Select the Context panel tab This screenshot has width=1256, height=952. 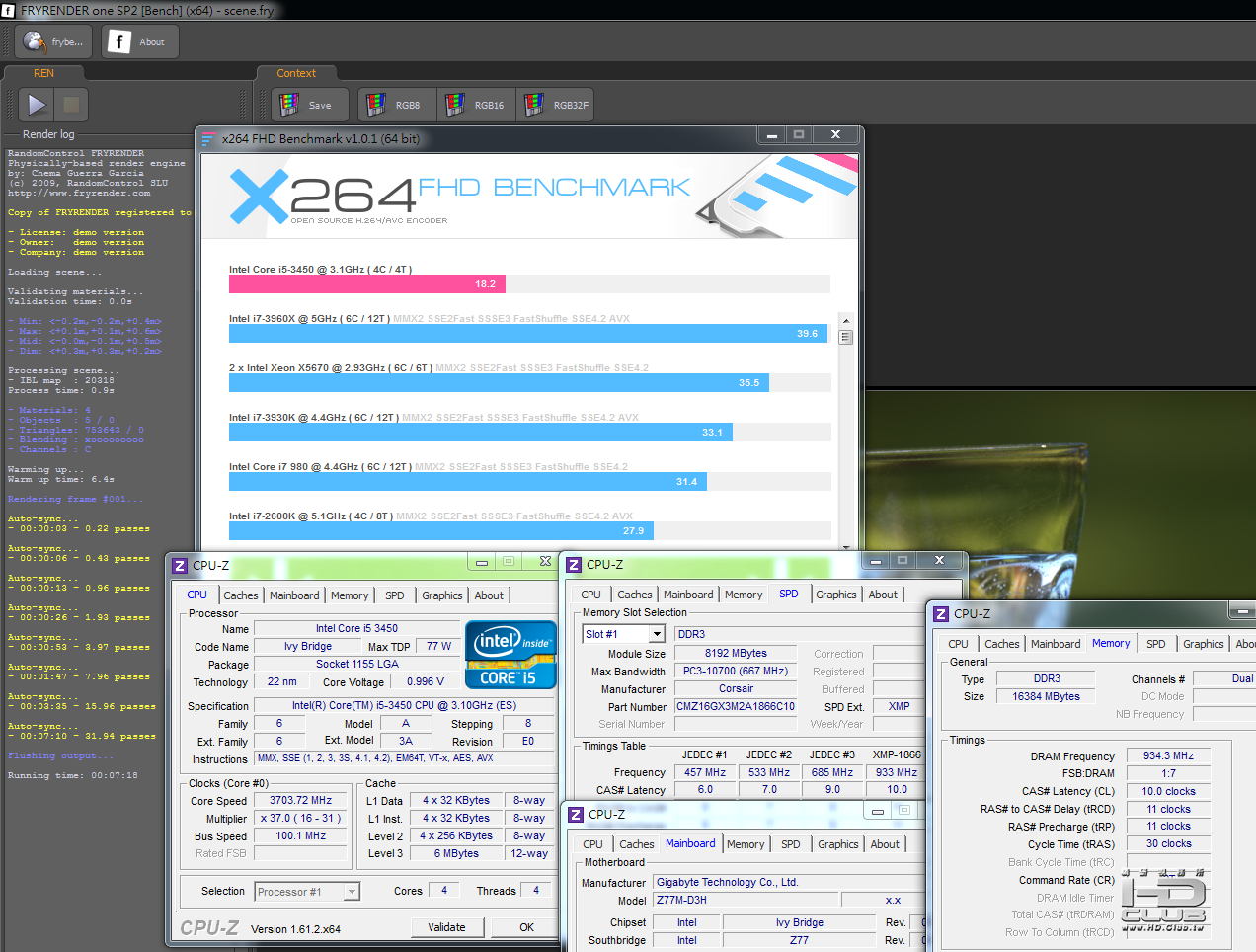pyautogui.click(x=296, y=73)
